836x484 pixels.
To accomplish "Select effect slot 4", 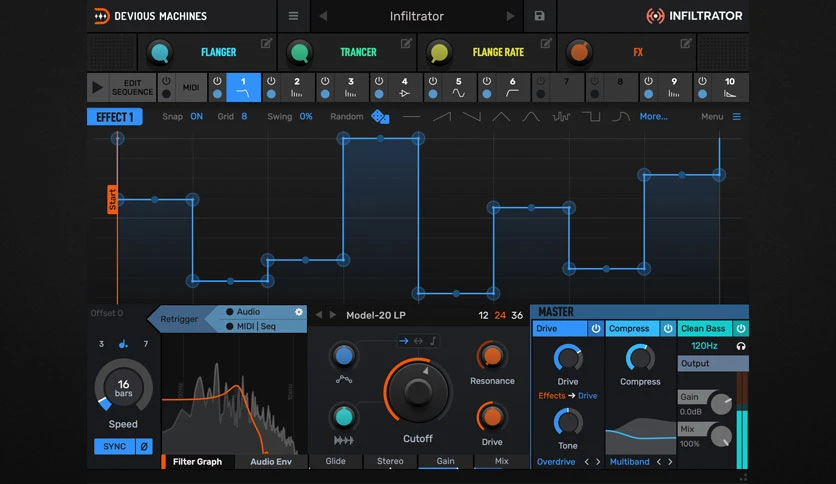I will pyautogui.click(x=405, y=87).
